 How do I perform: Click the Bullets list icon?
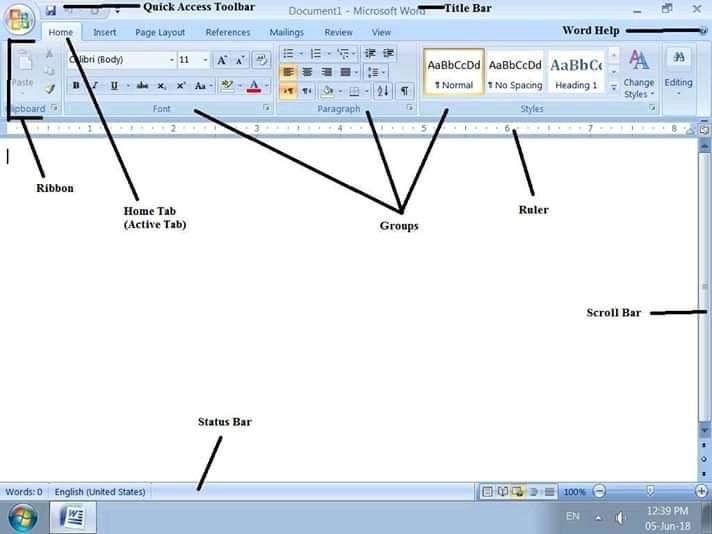point(288,54)
